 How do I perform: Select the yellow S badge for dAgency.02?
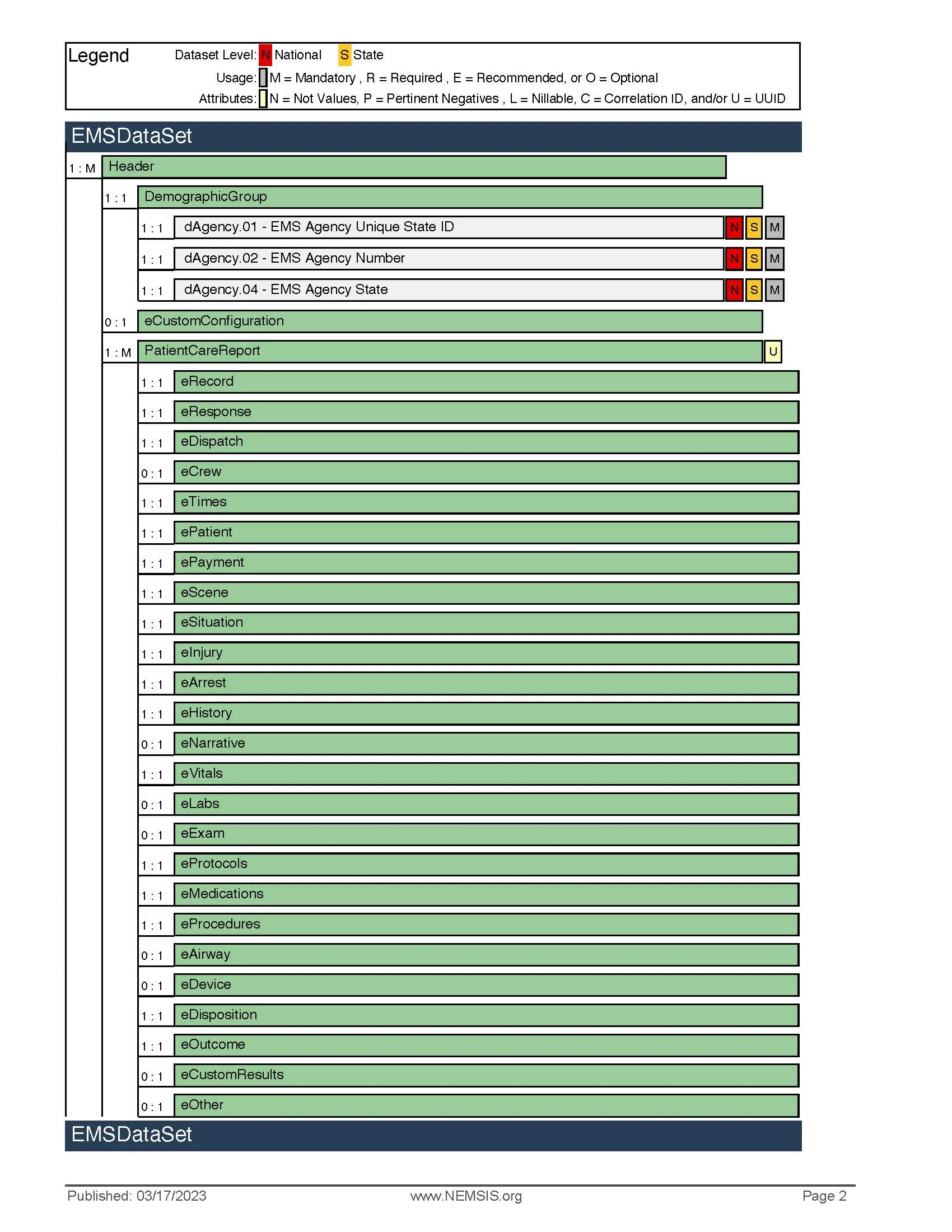tap(754, 258)
